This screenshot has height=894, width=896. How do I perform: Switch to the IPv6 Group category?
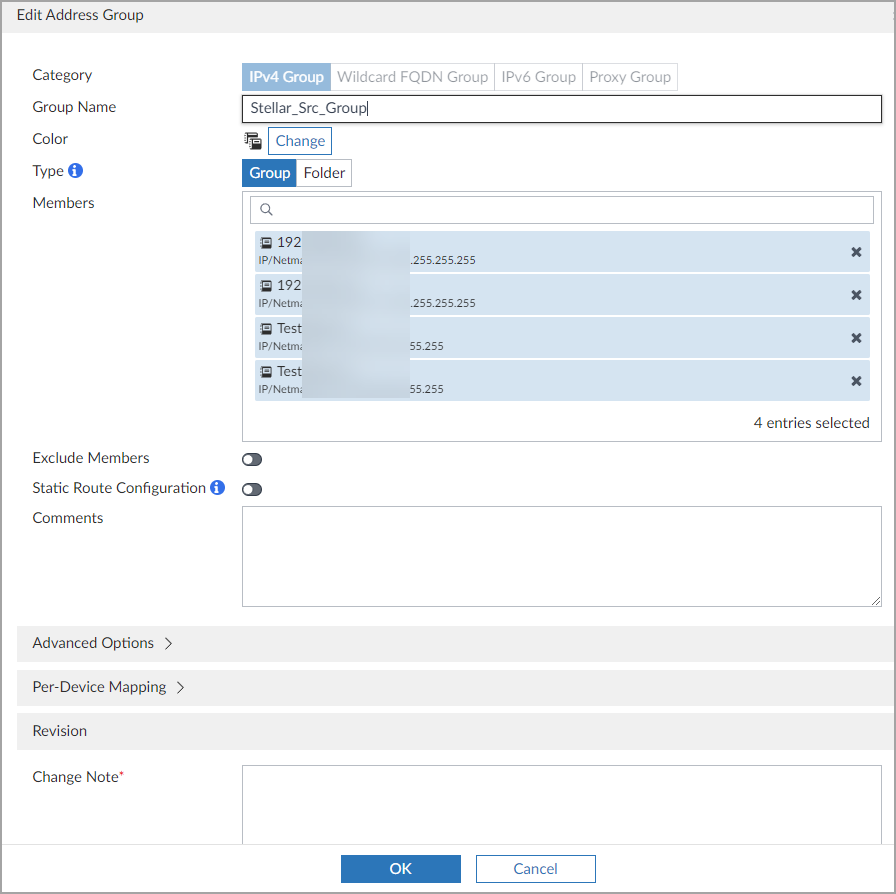538,77
